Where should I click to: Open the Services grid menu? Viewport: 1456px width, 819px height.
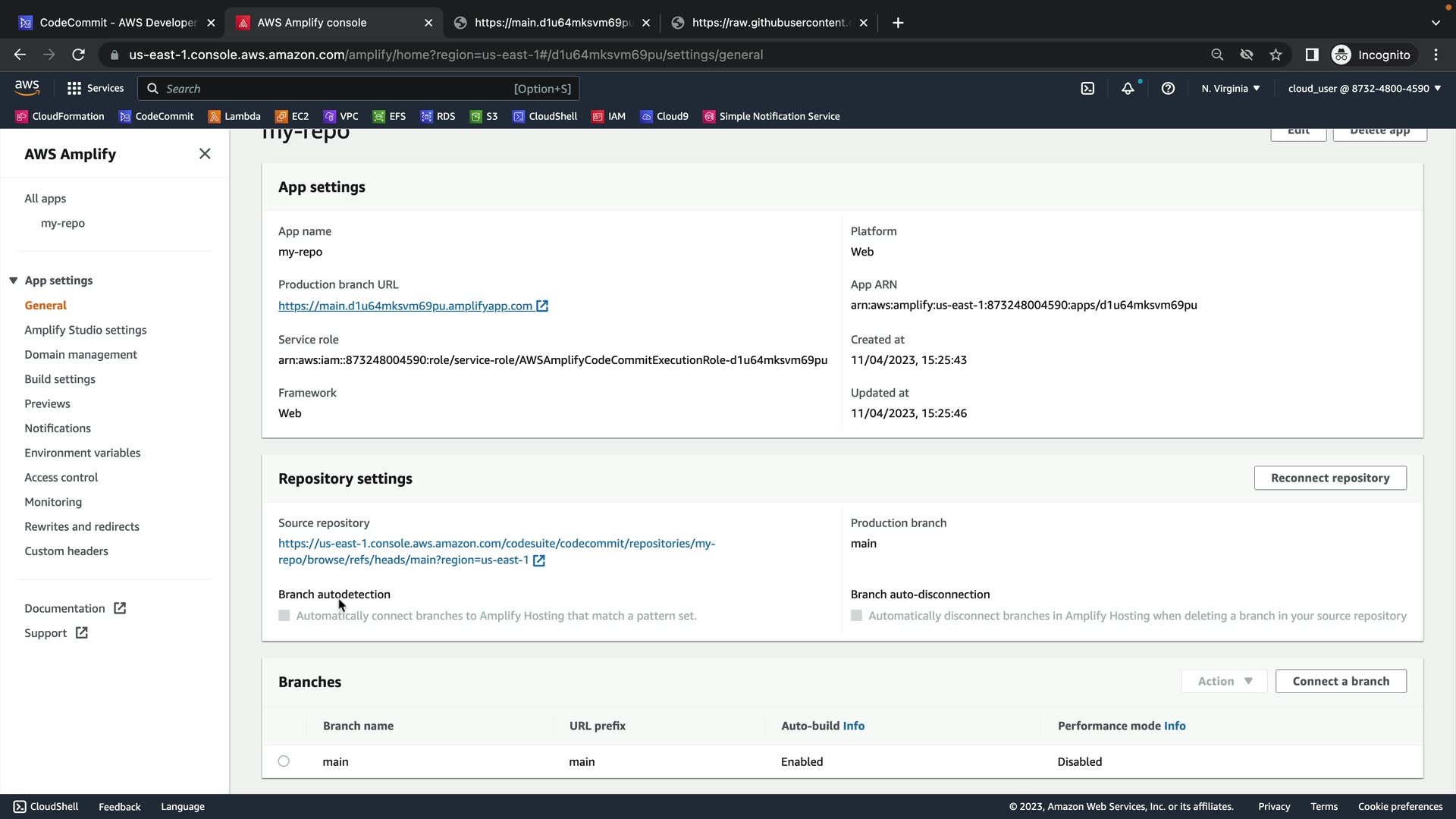pyautogui.click(x=95, y=89)
